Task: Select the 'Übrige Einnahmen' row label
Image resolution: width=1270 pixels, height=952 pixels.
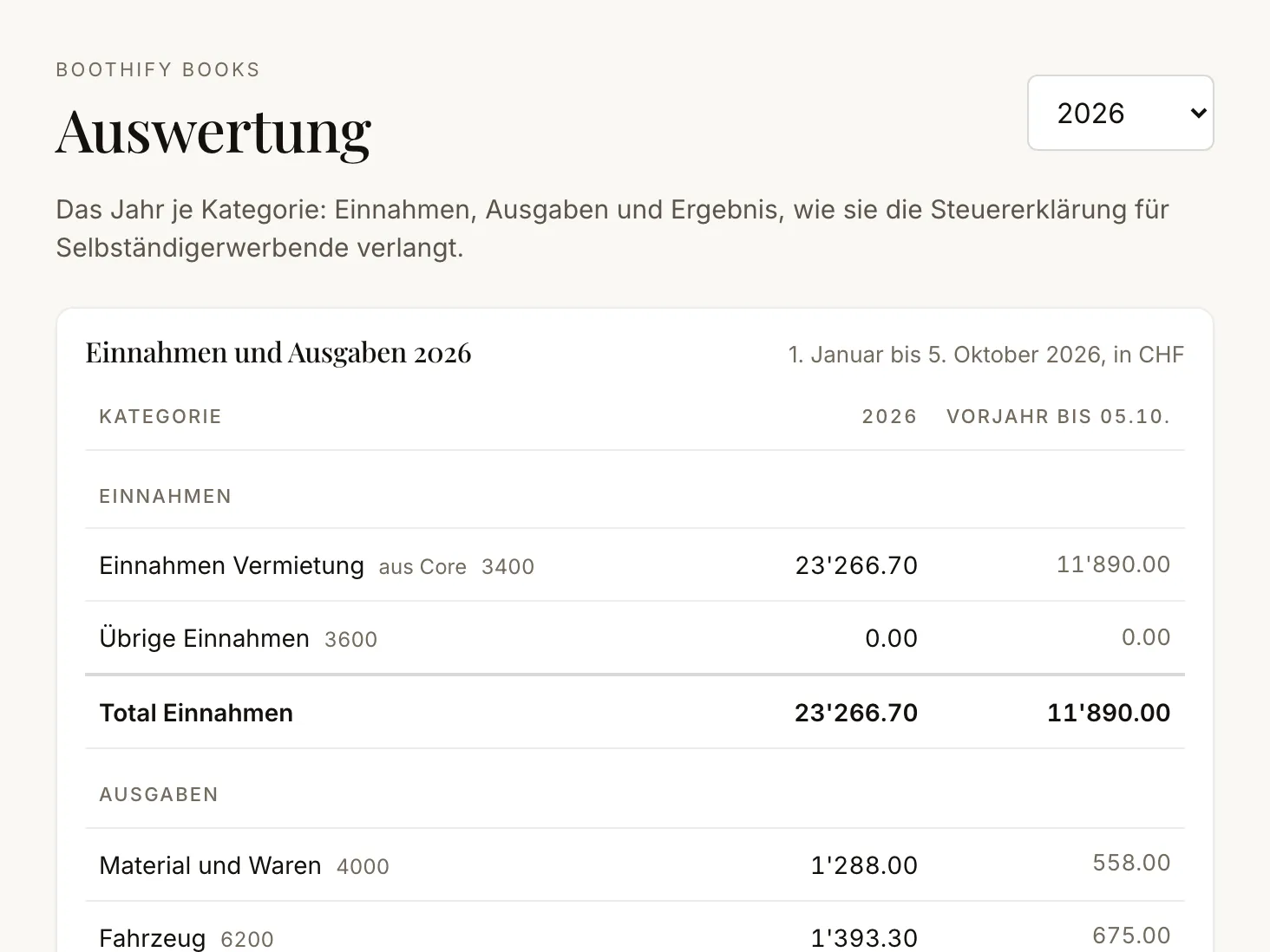Action: click(205, 638)
